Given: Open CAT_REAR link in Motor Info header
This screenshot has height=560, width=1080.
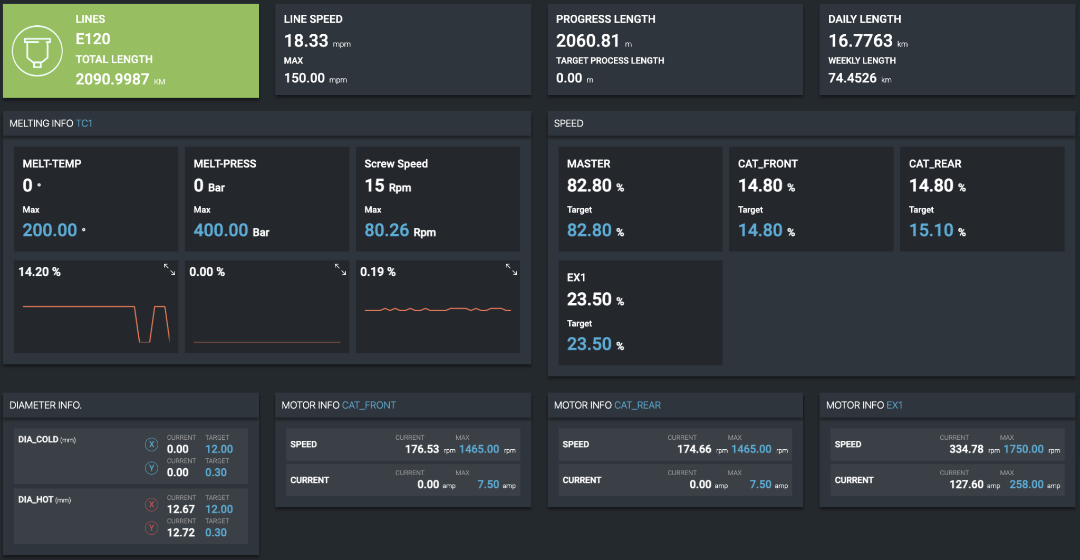Looking at the screenshot, I should point(637,405).
